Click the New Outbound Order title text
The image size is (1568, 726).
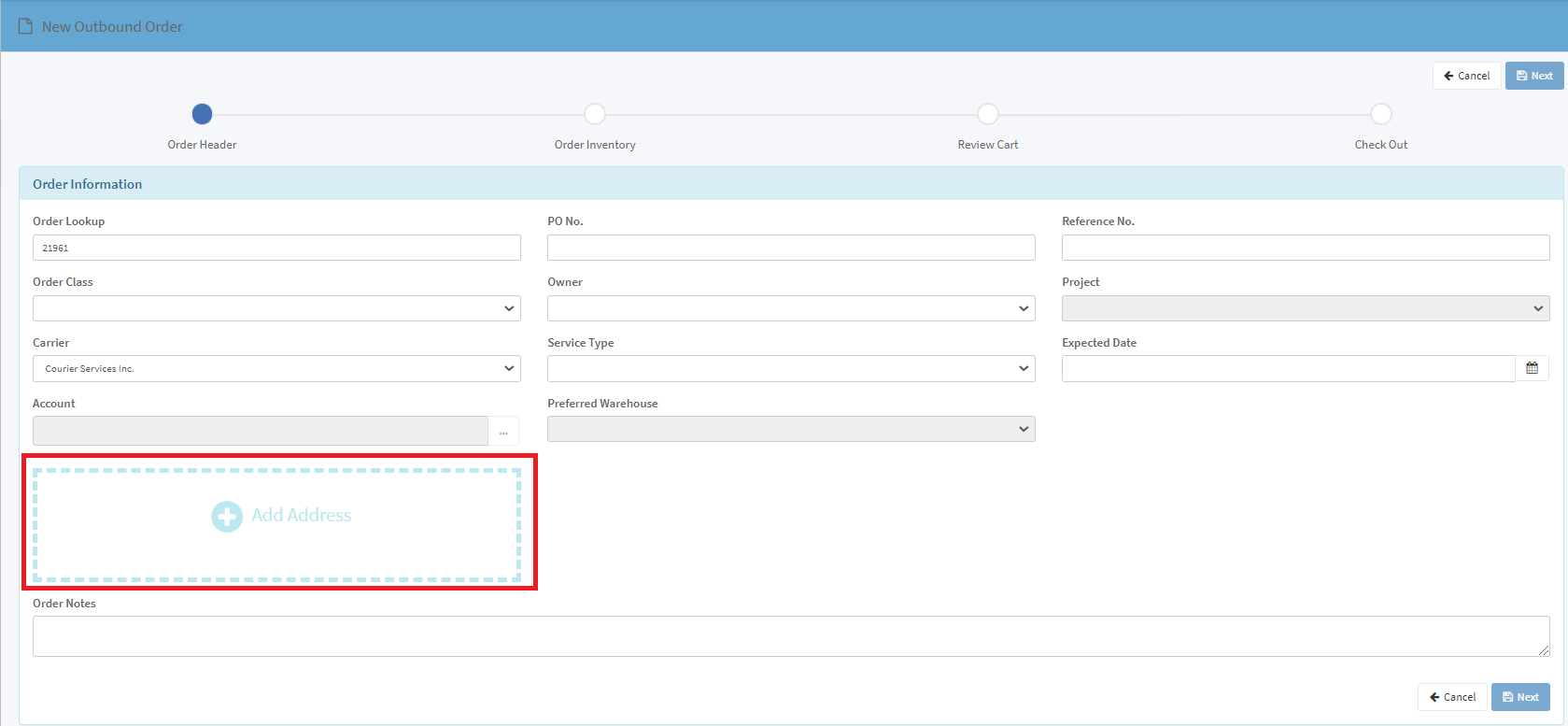pos(112,26)
